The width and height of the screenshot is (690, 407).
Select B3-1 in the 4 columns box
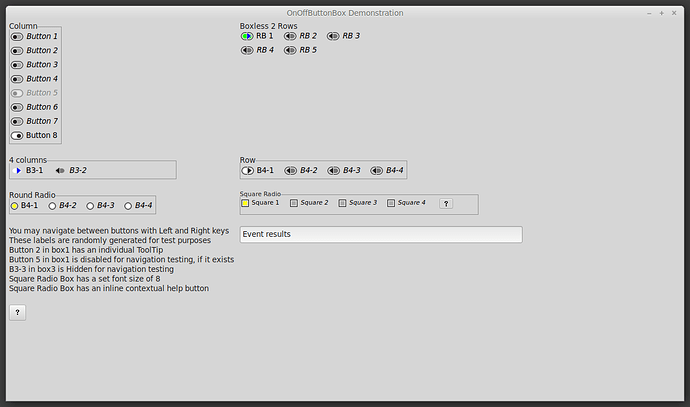tap(28, 170)
